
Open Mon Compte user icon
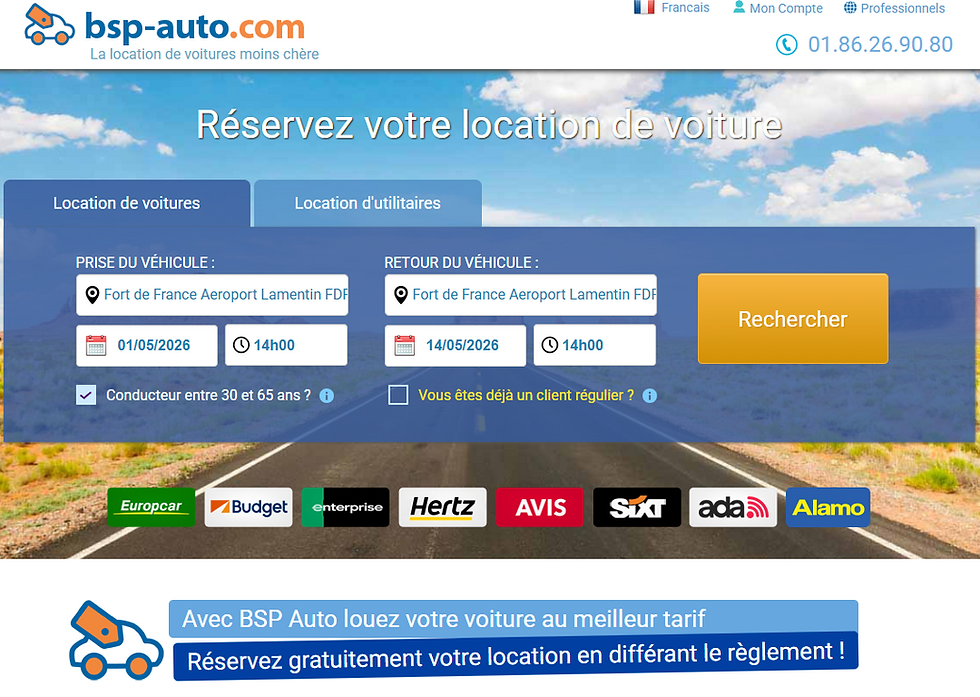click(739, 8)
